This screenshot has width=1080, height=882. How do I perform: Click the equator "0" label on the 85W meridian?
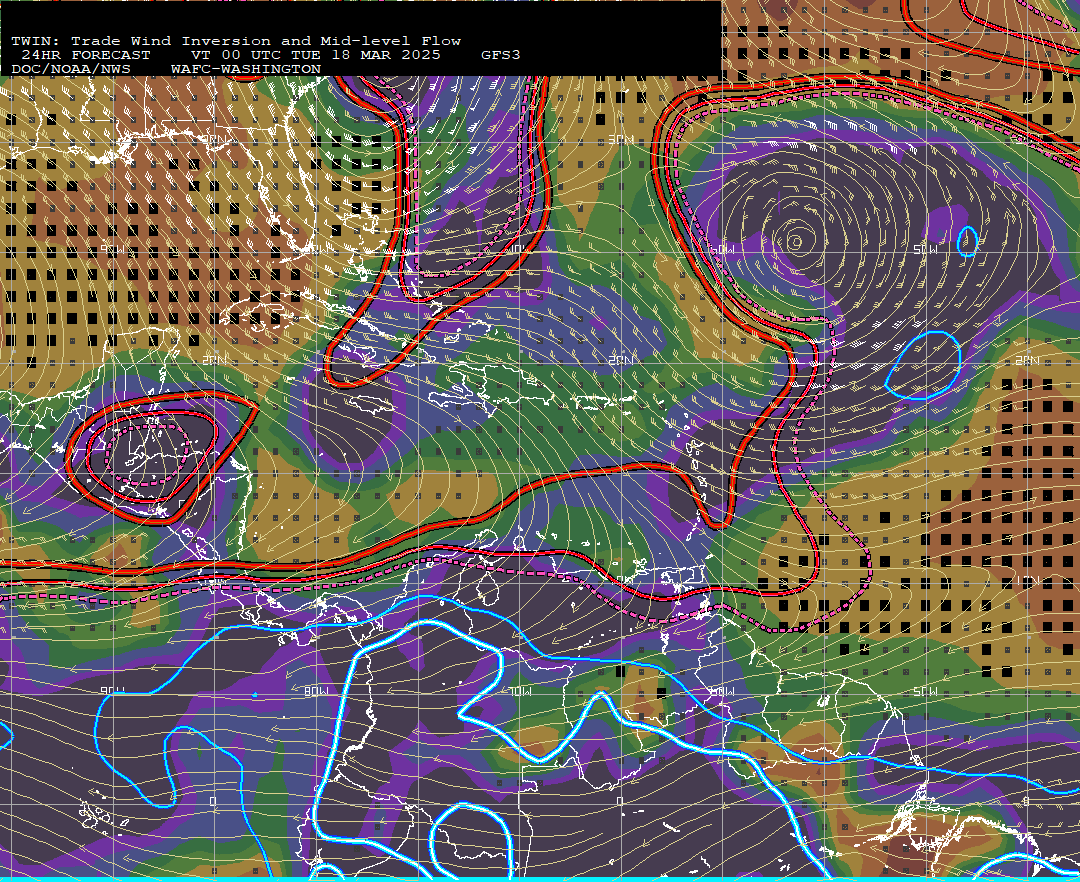coord(214,801)
